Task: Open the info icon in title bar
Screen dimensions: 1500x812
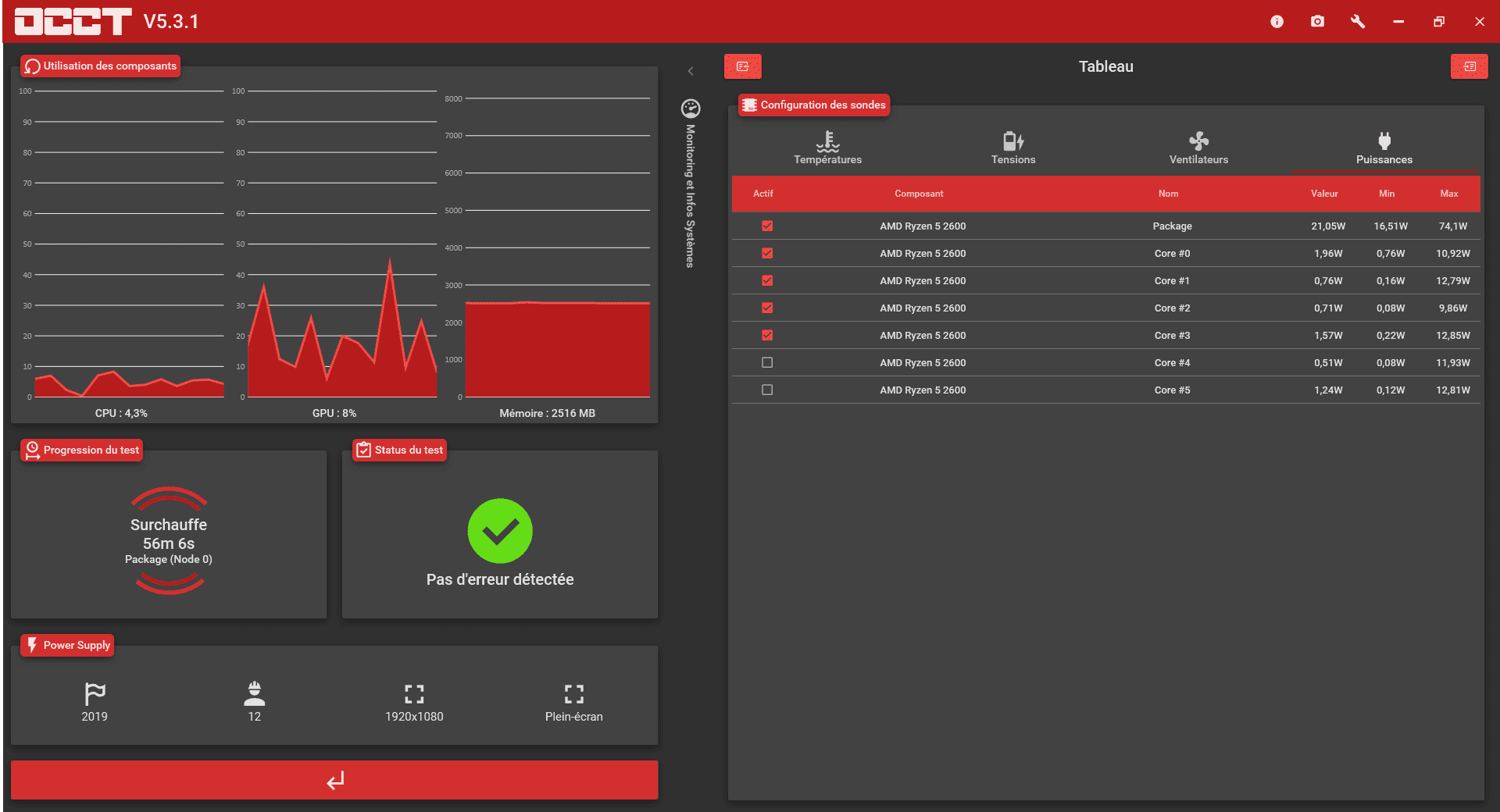Action: coord(1277,22)
